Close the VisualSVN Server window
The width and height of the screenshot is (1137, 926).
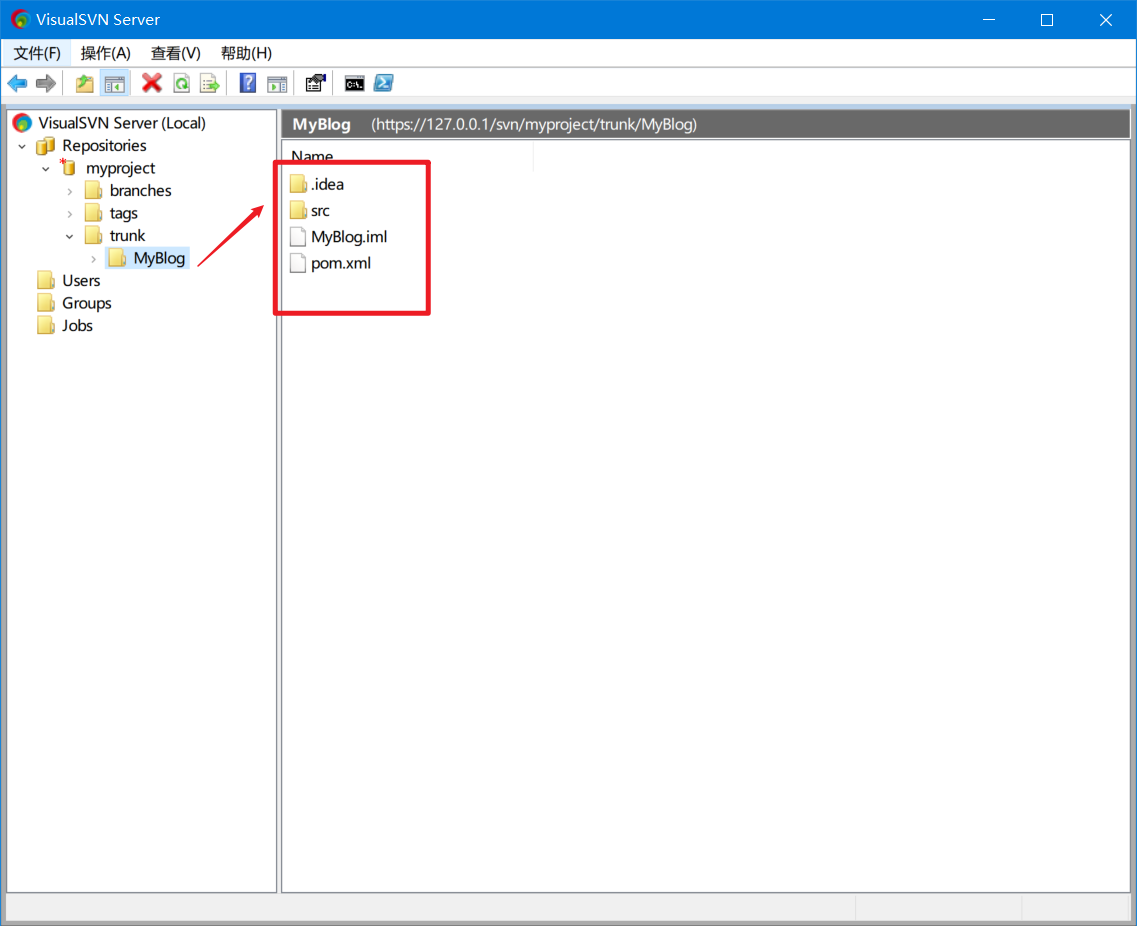[1106, 20]
